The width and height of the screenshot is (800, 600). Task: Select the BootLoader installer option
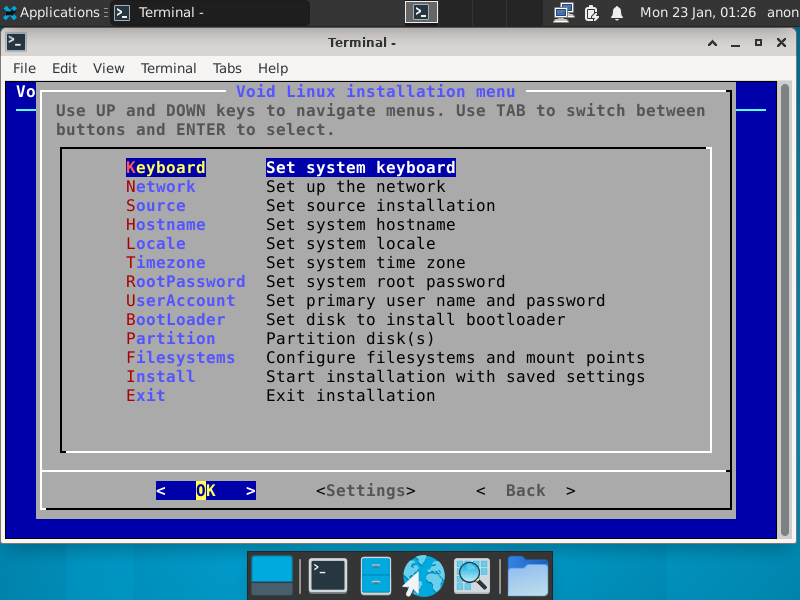(176, 319)
